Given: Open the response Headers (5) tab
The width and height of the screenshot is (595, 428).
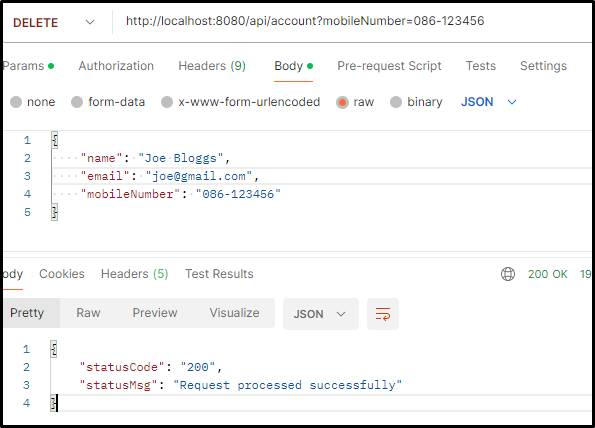Looking at the screenshot, I should (x=134, y=274).
